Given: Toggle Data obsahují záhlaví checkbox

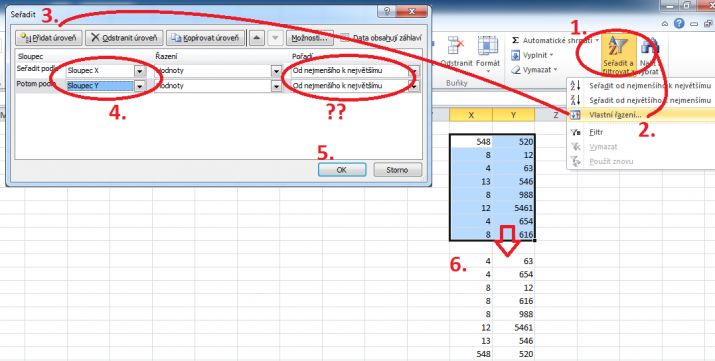Looking at the screenshot, I should [345, 38].
